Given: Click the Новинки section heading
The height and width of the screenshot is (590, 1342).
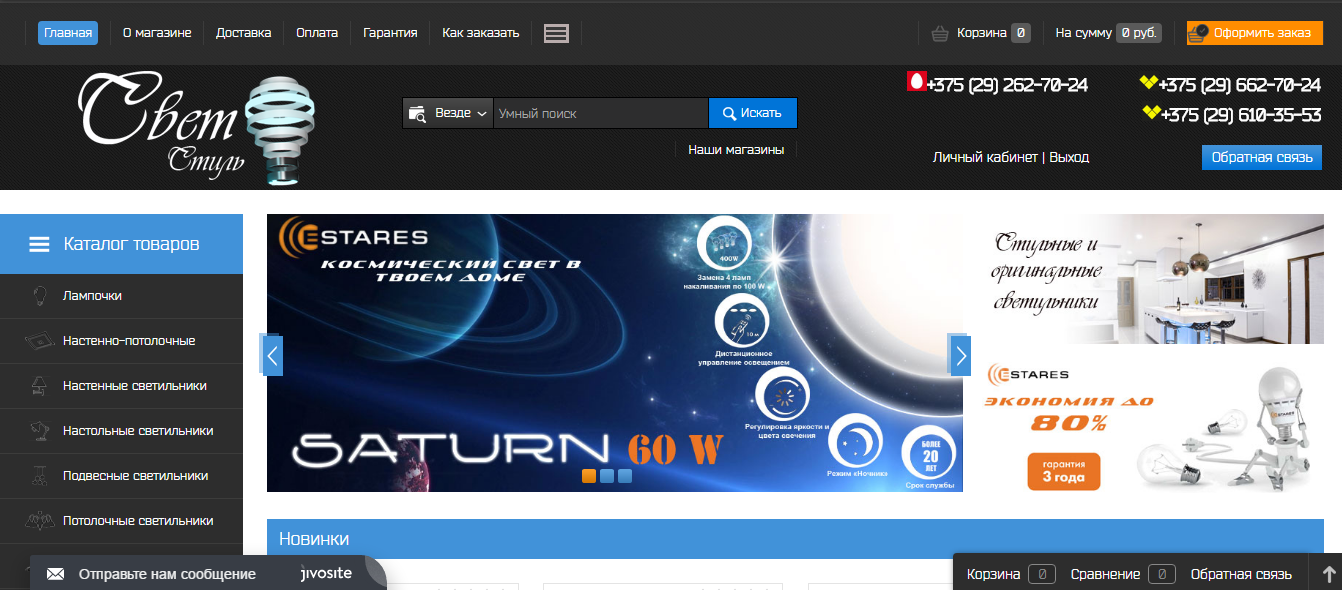Looking at the screenshot, I should [x=314, y=539].
